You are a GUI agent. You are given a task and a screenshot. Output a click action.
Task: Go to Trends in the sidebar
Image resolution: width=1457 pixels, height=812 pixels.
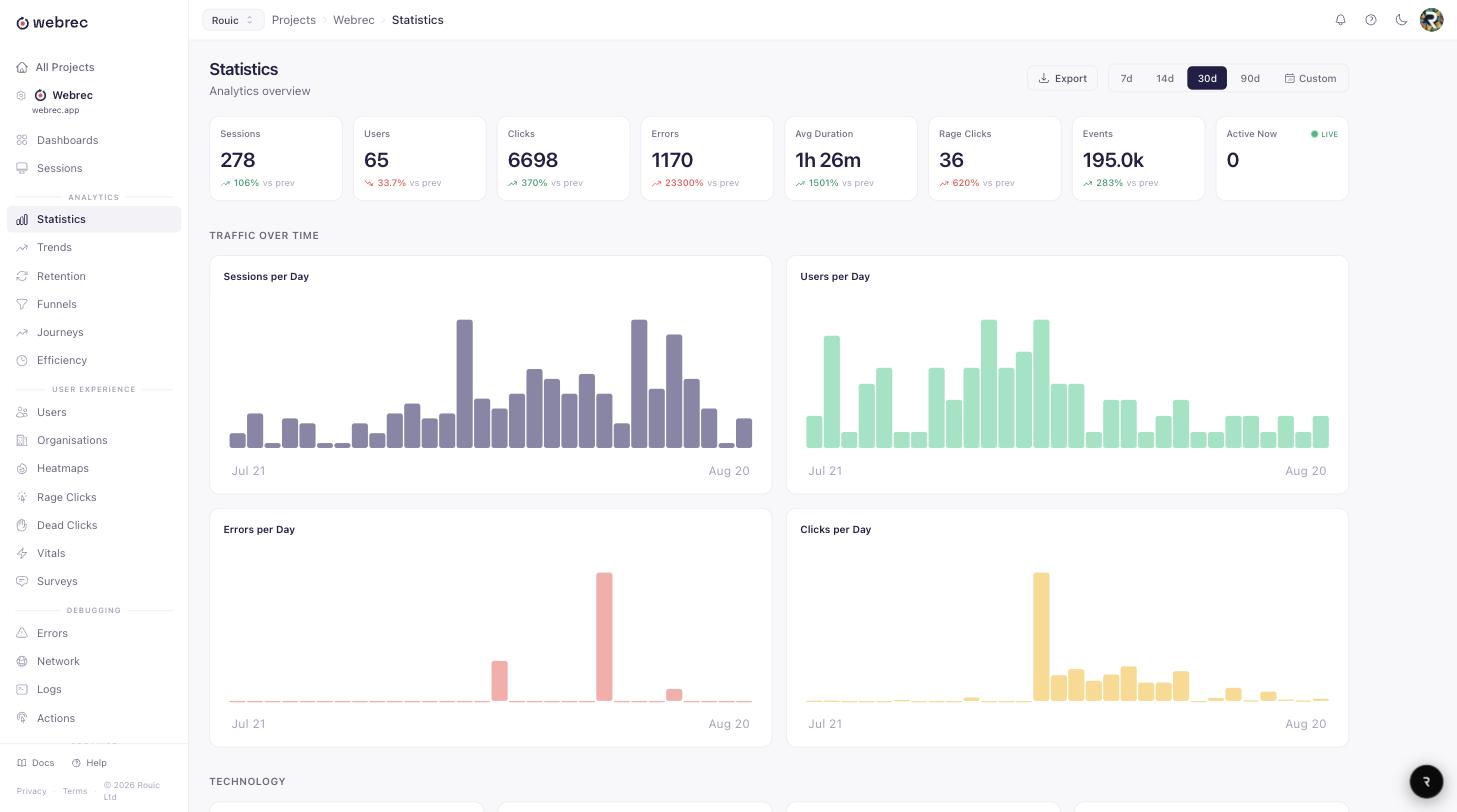pyautogui.click(x=54, y=247)
